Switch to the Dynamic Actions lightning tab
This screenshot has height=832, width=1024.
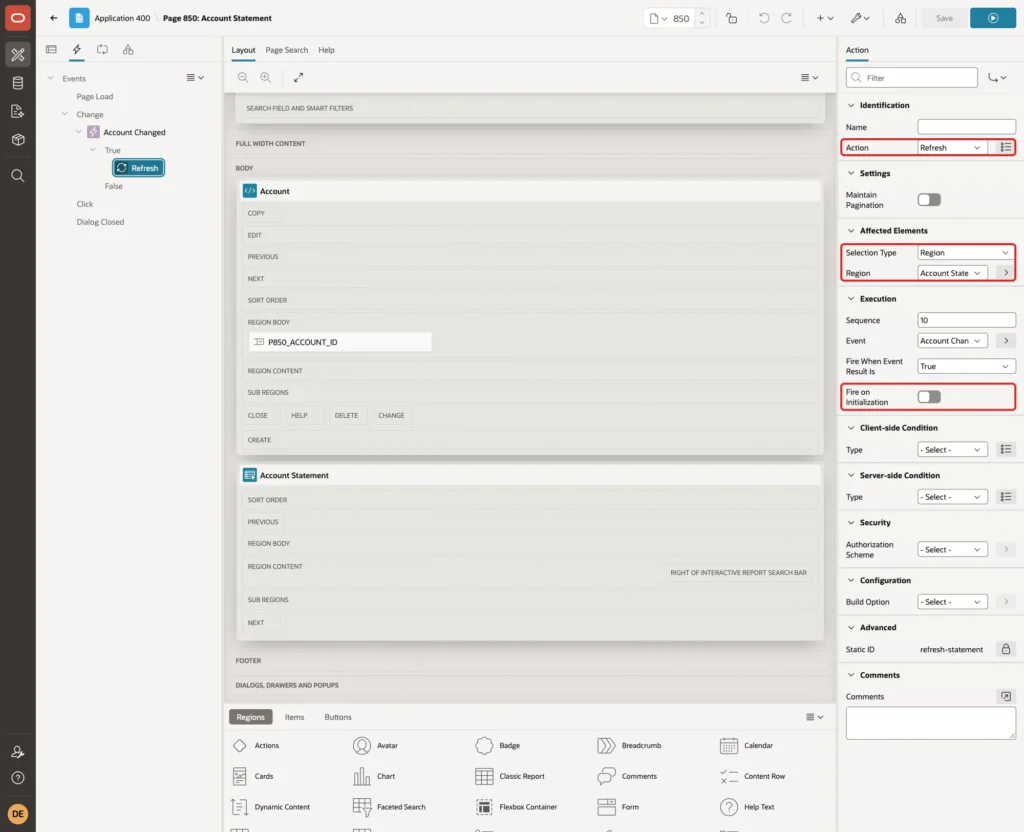(76, 50)
